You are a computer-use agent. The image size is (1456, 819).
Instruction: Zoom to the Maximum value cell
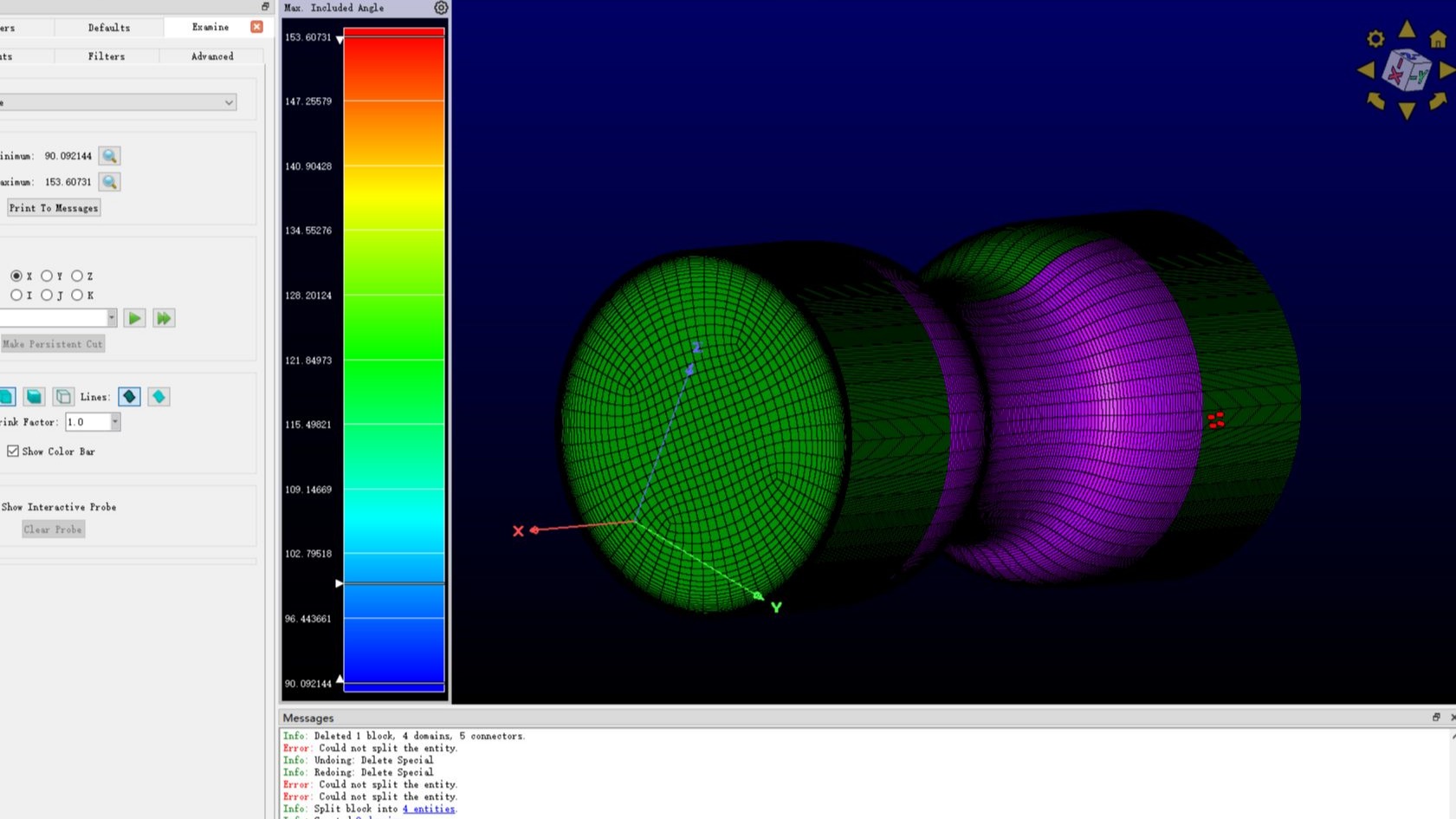(109, 182)
